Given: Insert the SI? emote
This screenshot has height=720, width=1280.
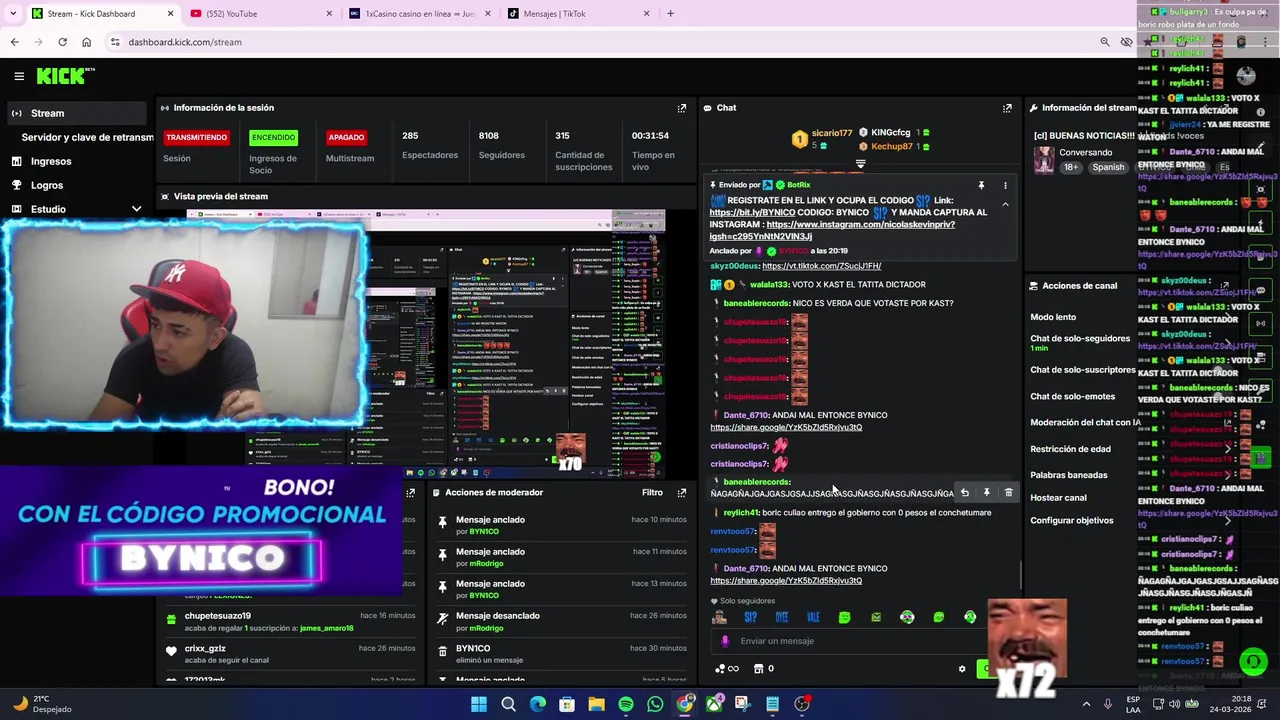Looking at the screenshot, I should pos(750,617).
